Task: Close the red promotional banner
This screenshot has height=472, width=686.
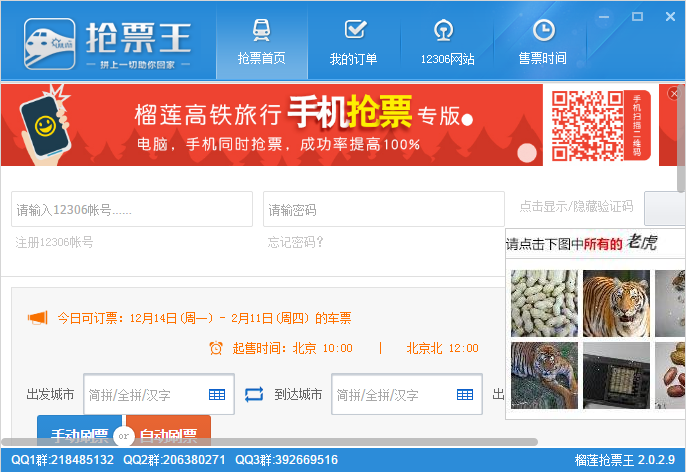Action: click(x=674, y=93)
